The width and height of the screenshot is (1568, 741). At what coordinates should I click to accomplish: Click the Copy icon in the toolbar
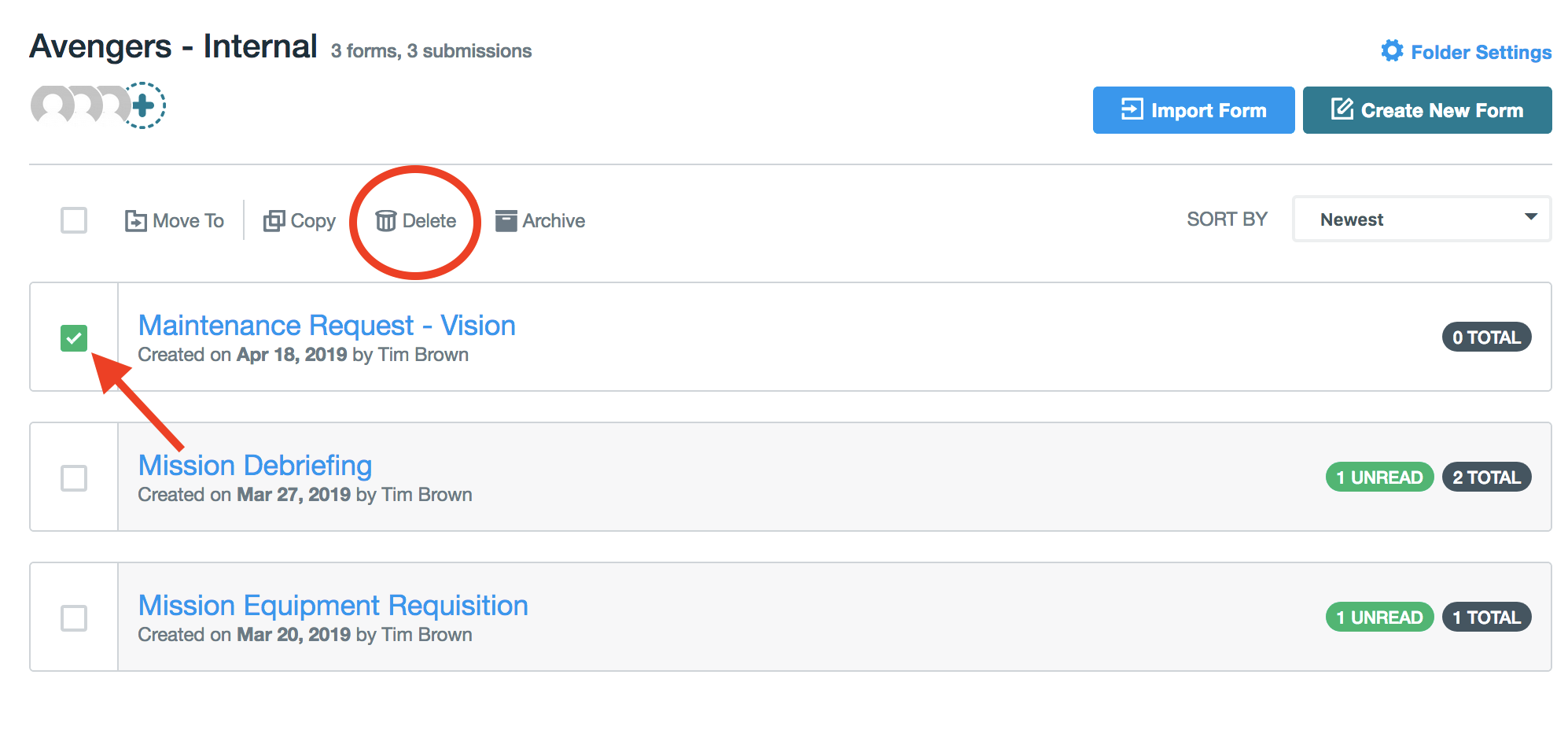[274, 221]
